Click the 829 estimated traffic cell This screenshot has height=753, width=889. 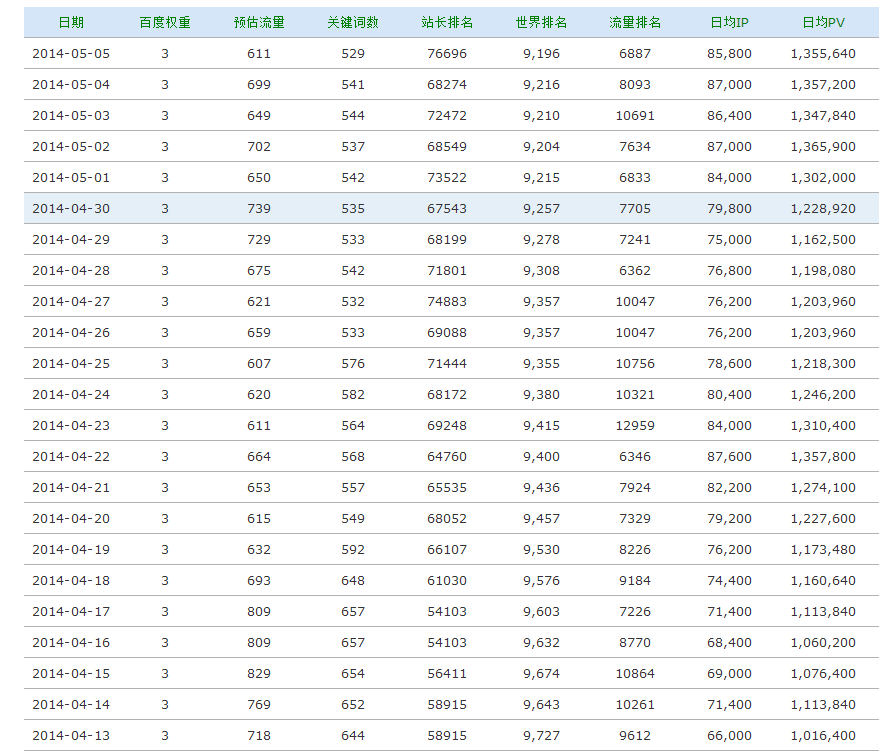[x=259, y=673]
